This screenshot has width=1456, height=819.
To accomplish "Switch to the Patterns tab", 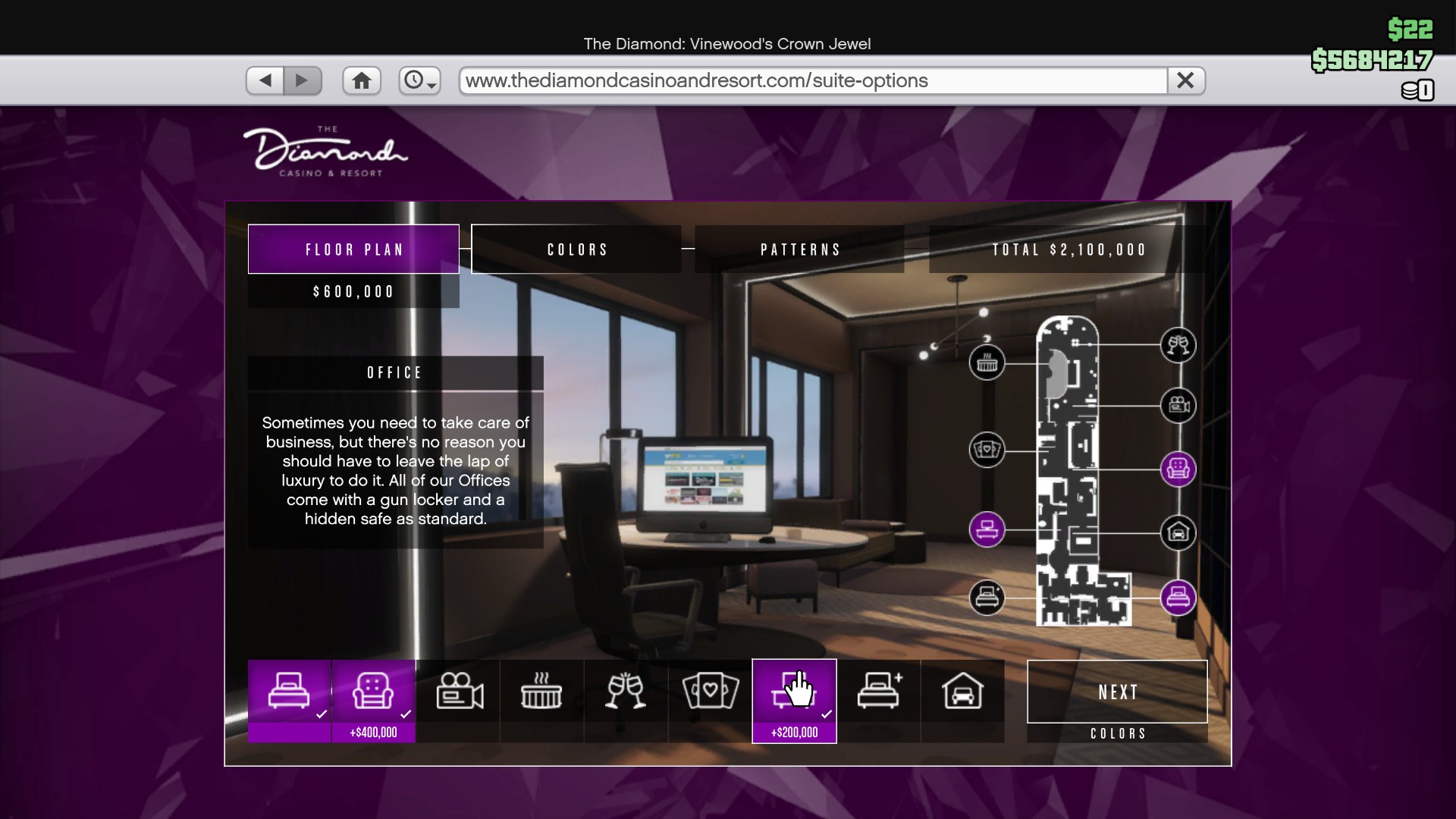I will (799, 249).
